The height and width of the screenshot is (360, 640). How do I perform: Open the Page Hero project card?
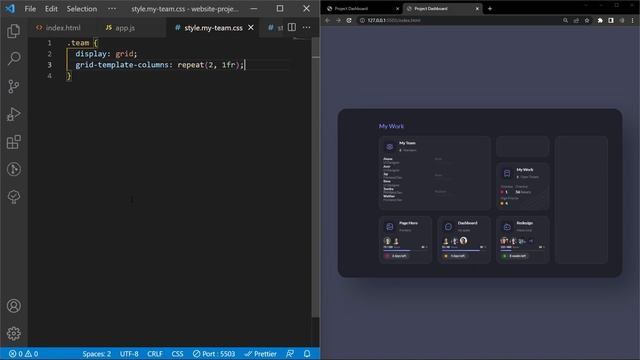tap(405, 240)
